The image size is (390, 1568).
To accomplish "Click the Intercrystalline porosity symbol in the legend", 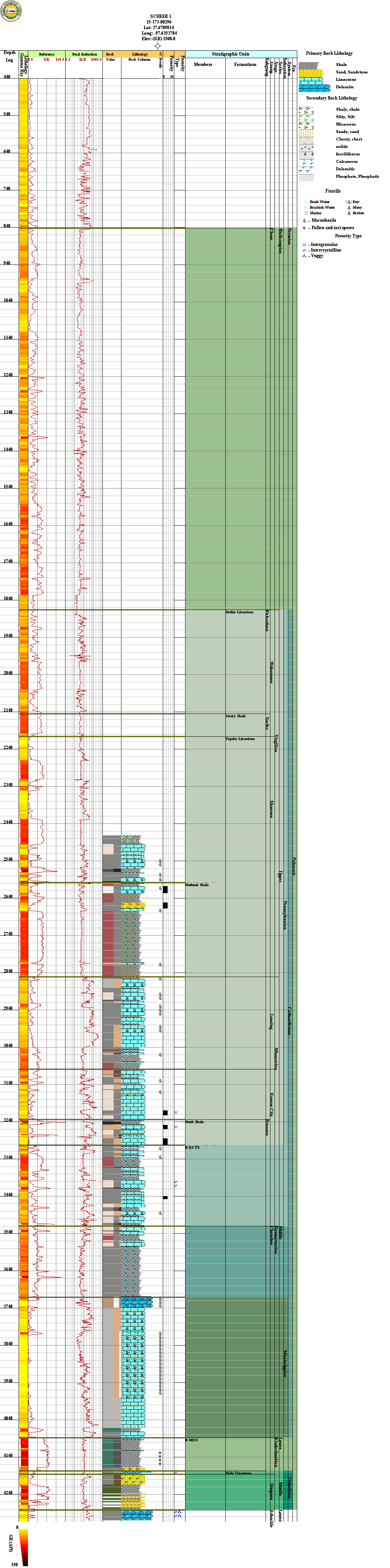I will 304,250.
